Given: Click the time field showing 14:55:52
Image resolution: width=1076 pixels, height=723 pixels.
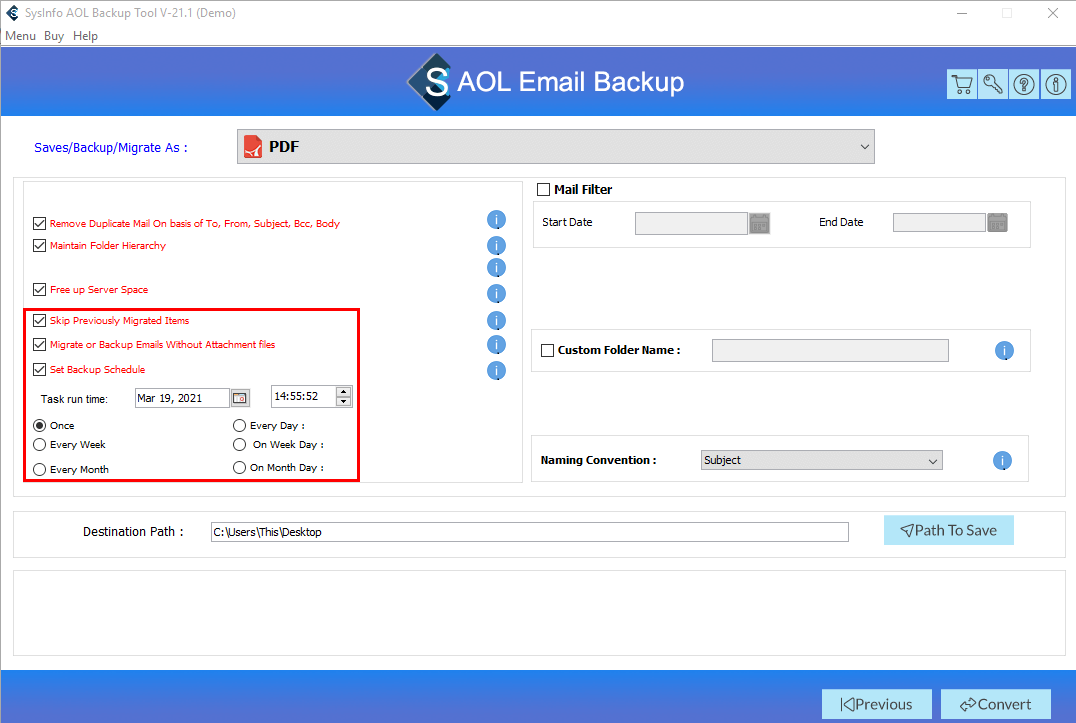Looking at the screenshot, I should coord(303,396).
